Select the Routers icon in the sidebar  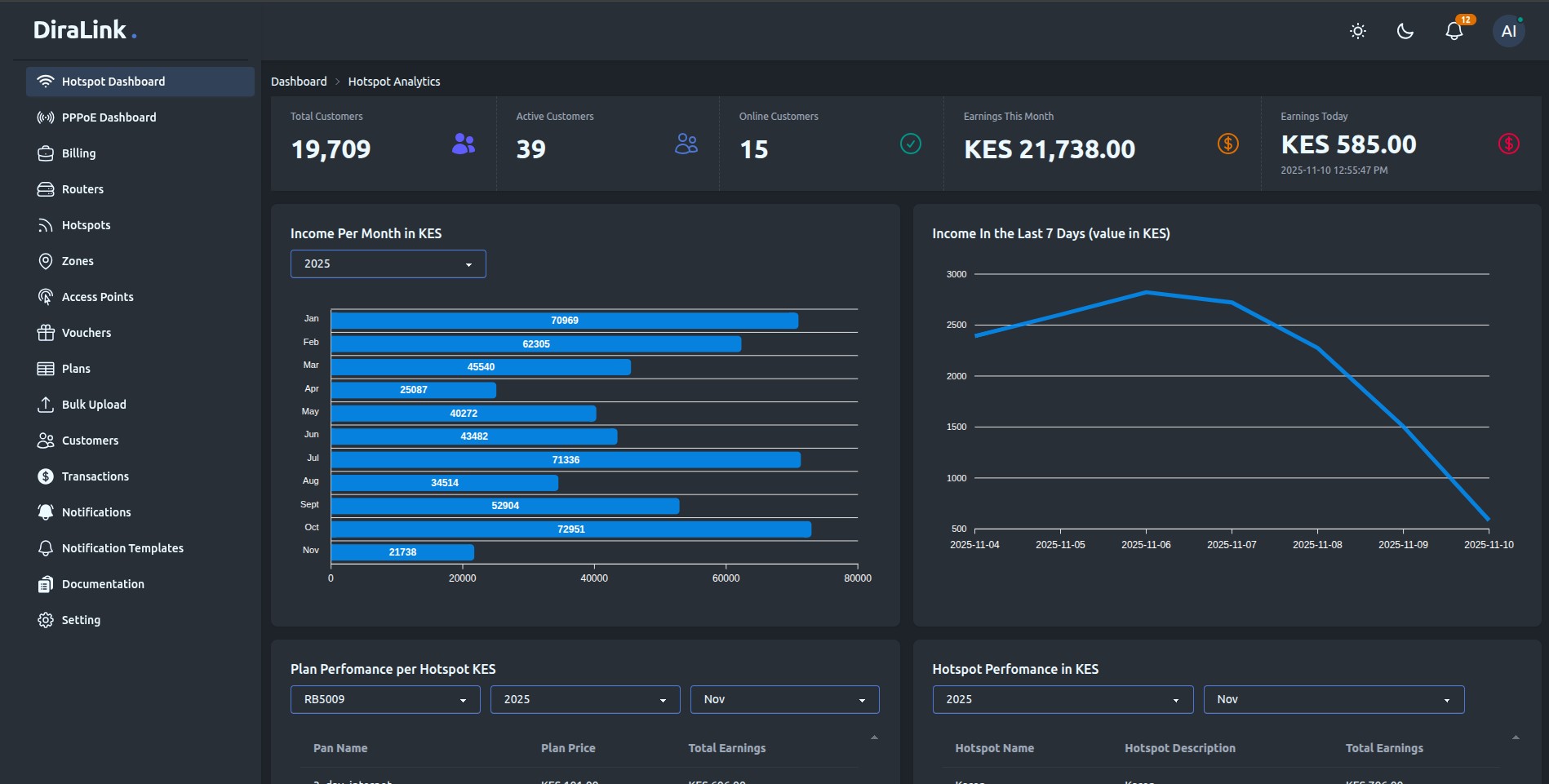46,188
